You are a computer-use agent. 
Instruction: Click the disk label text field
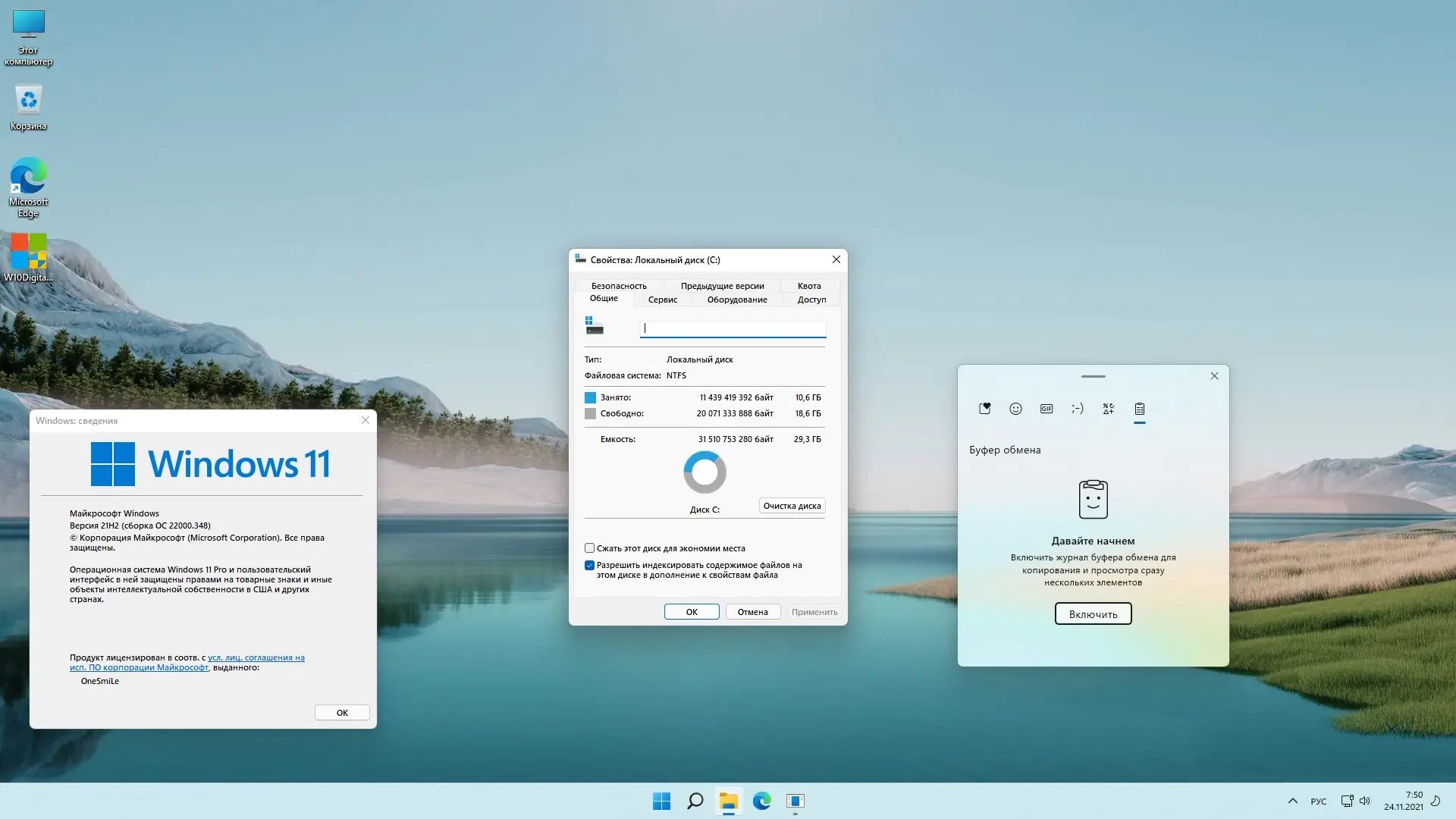pyautogui.click(x=733, y=328)
